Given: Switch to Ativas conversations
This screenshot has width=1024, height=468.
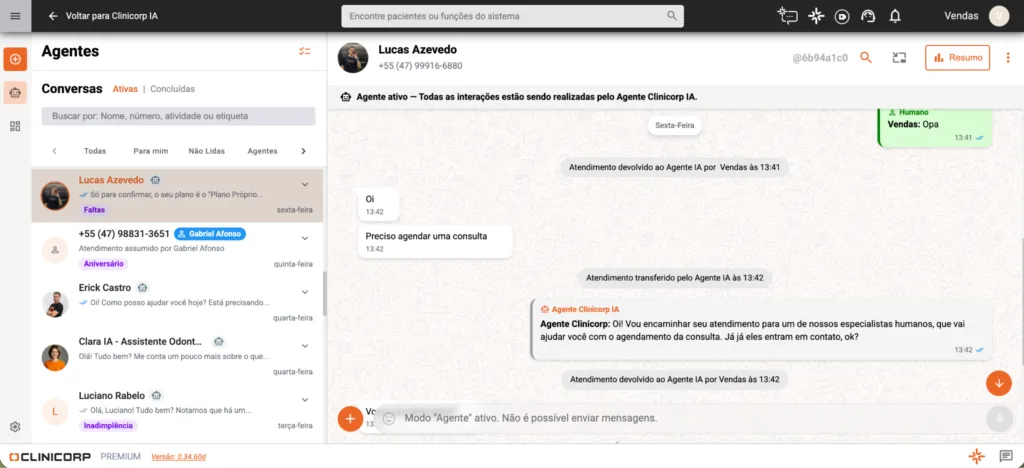Looking at the screenshot, I should pyautogui.click(x=125, y=89).
